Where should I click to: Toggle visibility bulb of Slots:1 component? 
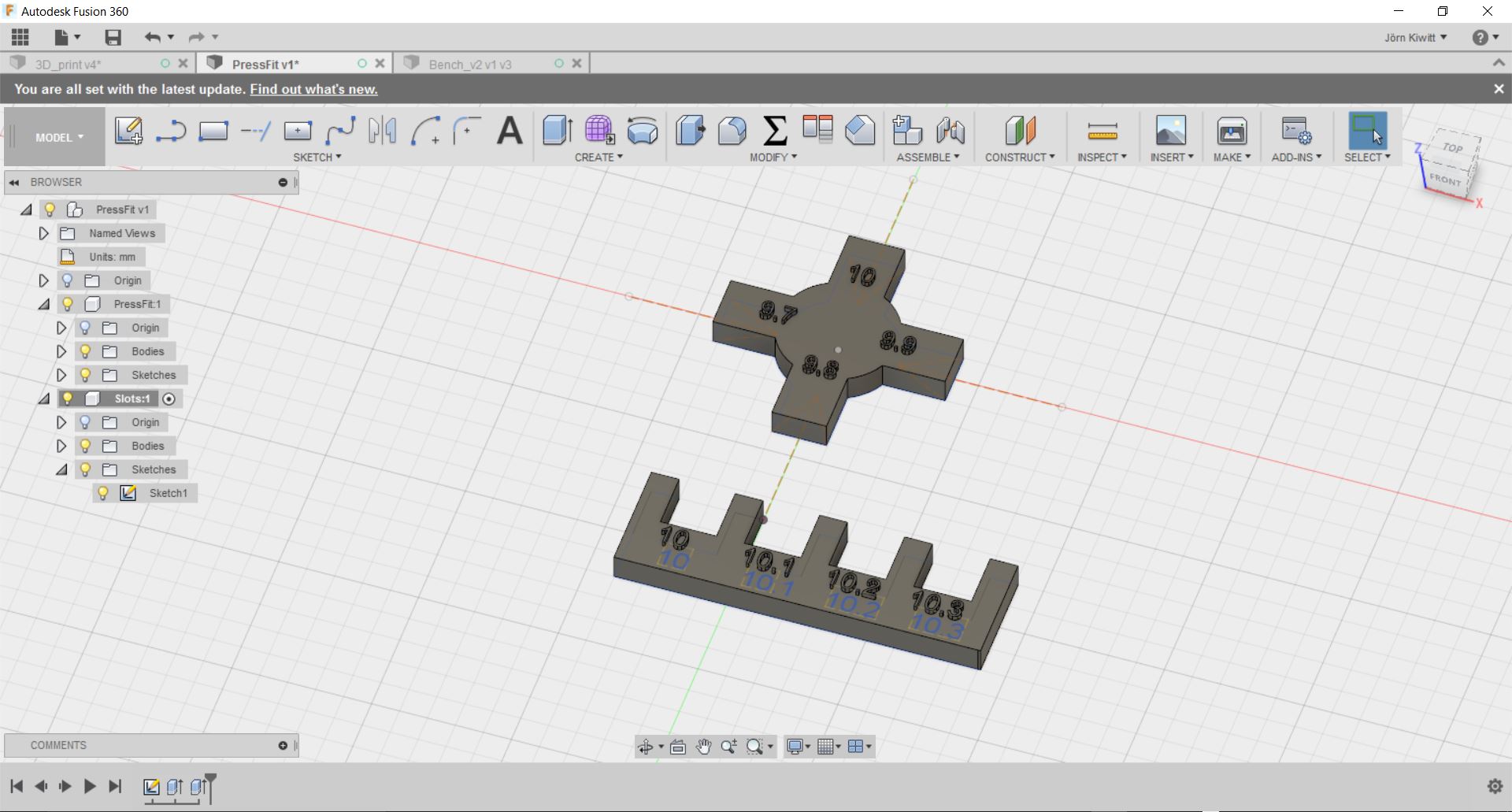(68, 399)
